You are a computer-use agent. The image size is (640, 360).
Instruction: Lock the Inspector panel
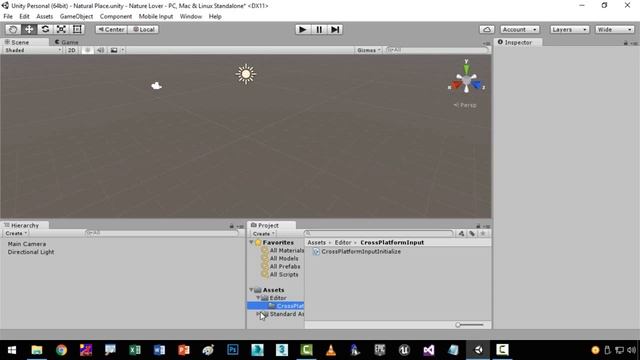626,43
